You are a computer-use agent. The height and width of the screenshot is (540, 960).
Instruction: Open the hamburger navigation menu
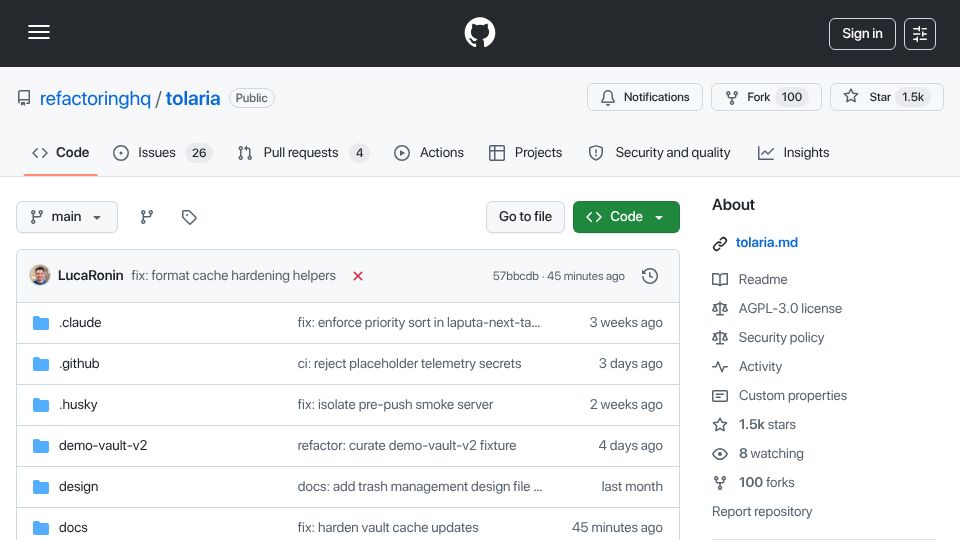pyautogui.click(x=39, y=32)
